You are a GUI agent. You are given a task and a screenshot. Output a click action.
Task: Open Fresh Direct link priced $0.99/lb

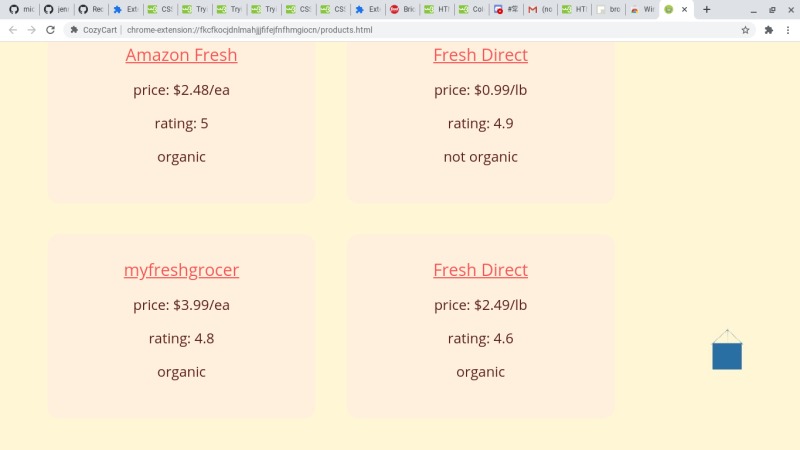tap(481, 55)
